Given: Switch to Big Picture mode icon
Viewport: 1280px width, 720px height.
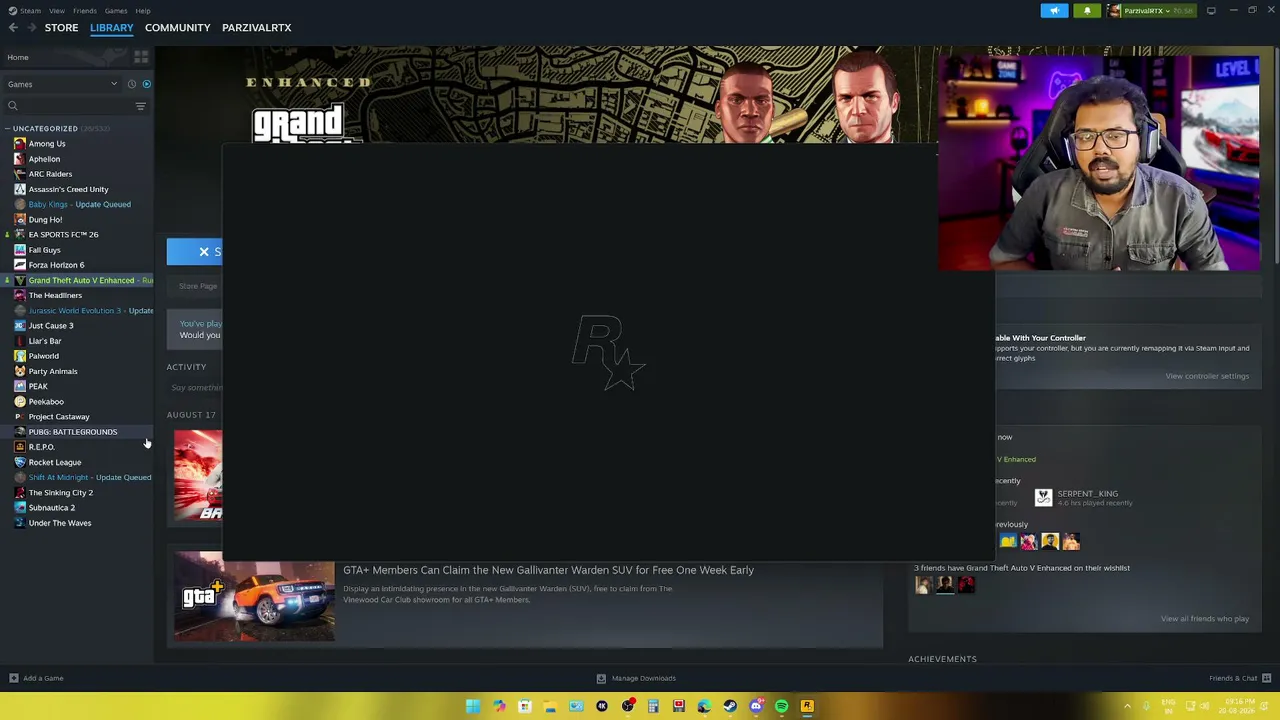Looking at the screenshot, I should (x=1211, y=11).
